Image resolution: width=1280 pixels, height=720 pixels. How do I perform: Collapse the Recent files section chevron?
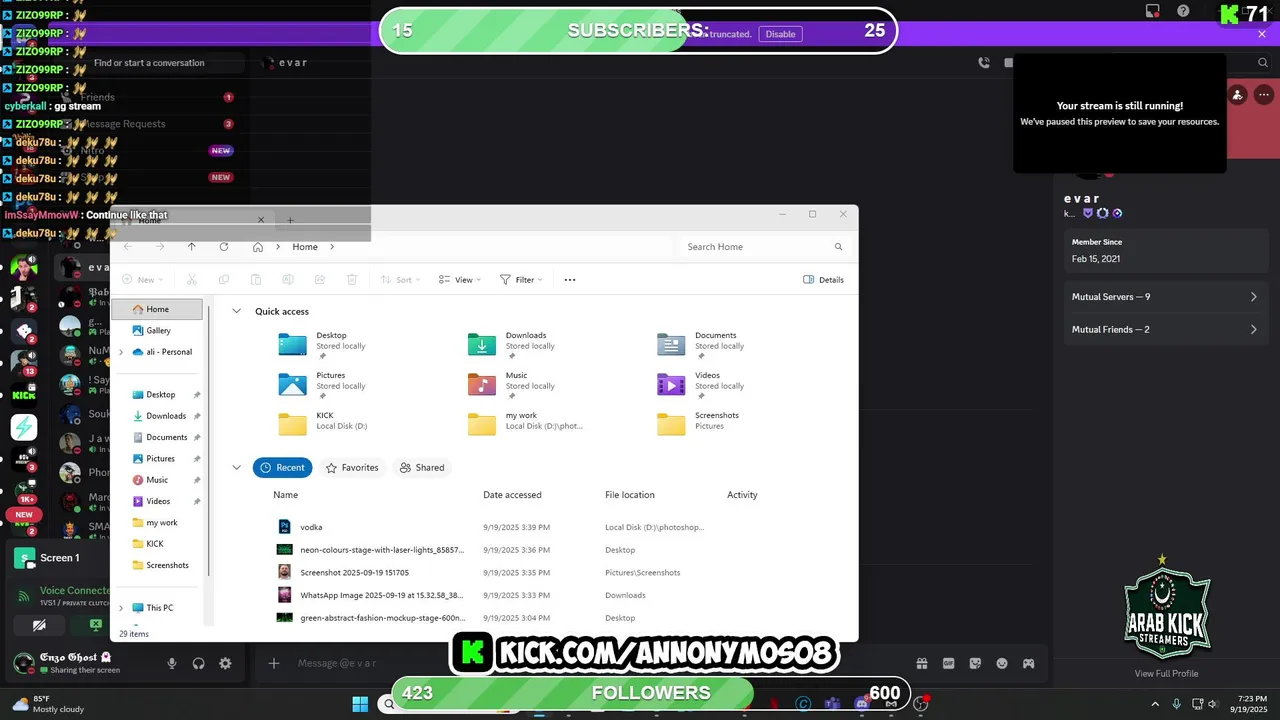[237, 467]
